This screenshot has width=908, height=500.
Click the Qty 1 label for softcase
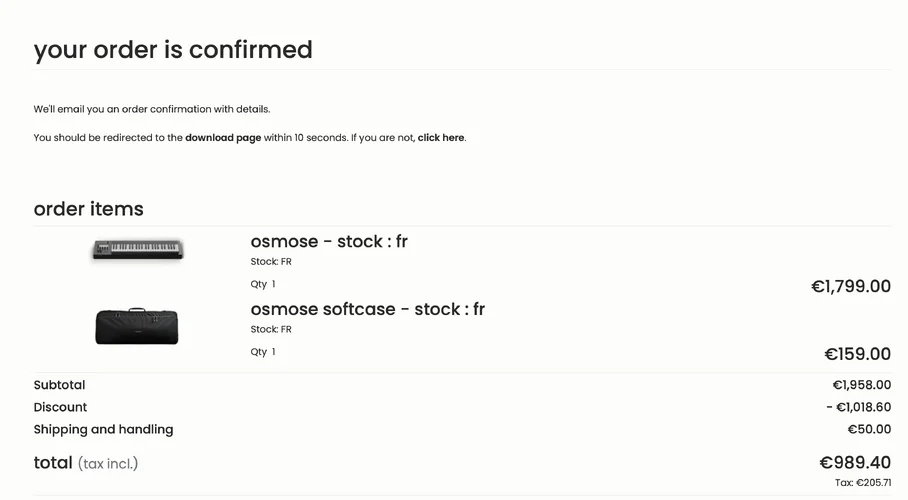(x=262, y=352)
